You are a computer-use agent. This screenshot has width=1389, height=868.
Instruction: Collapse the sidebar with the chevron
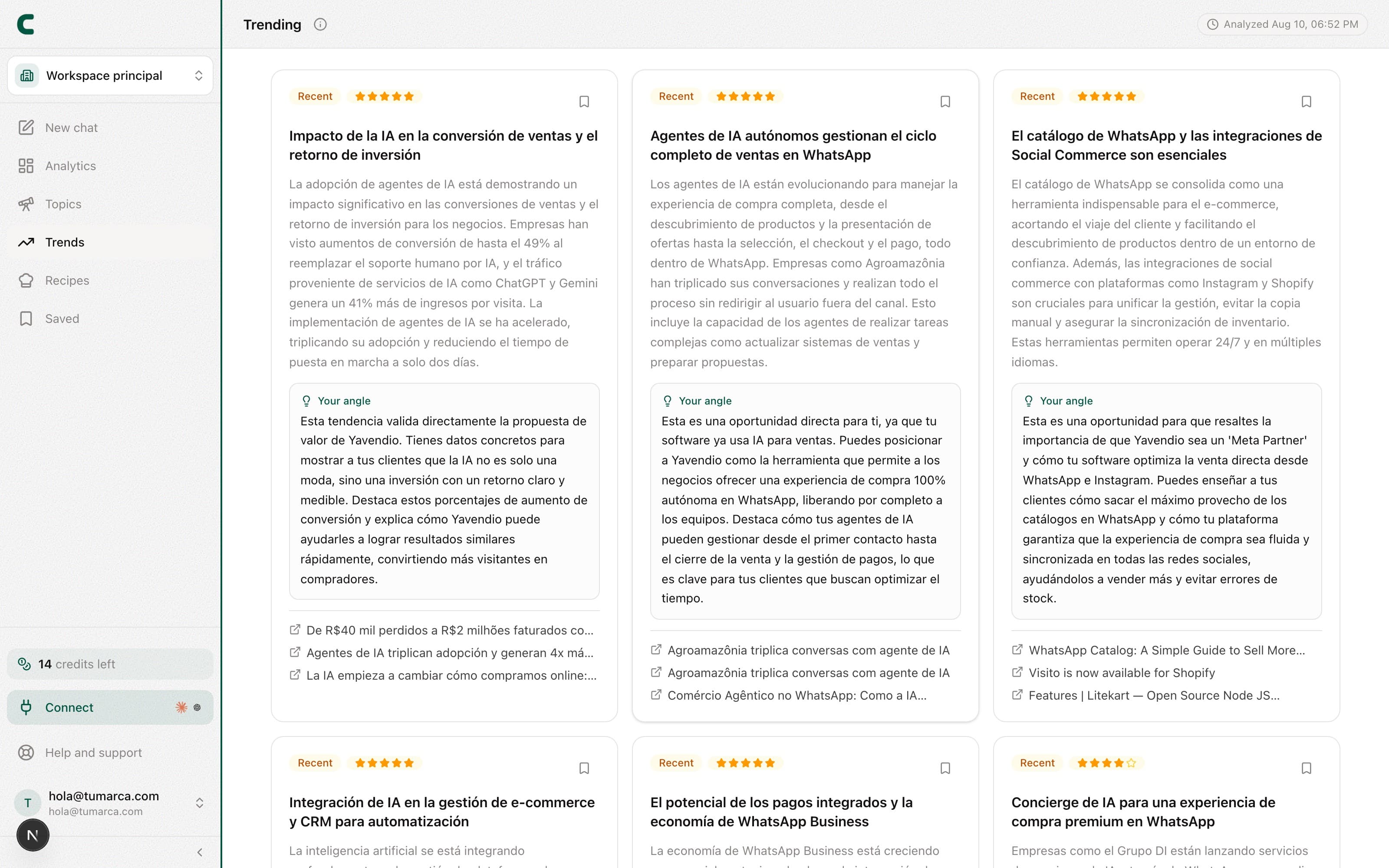tap(199, 852)
